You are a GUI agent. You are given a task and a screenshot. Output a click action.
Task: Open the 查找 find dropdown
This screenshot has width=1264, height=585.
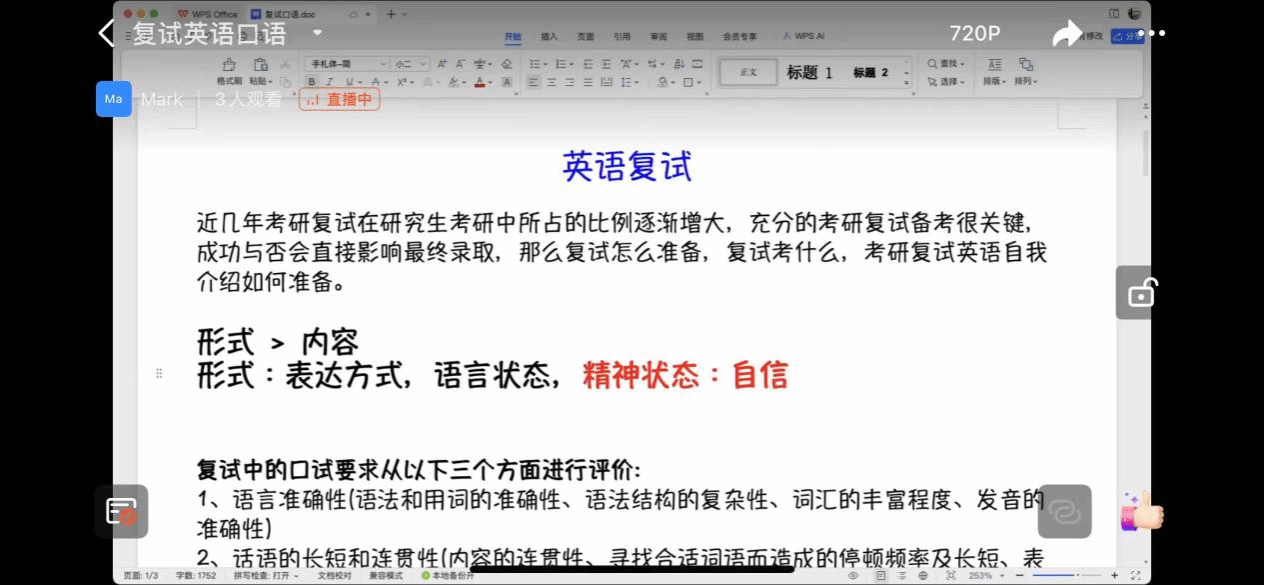point(945,64)
